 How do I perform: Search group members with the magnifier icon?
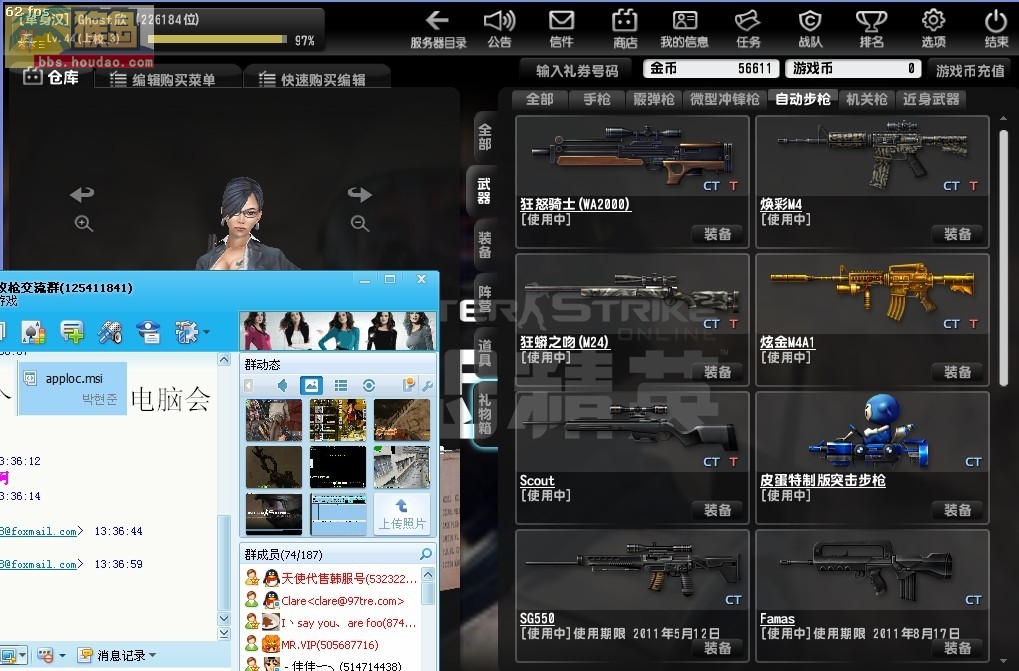click(426, 554)
